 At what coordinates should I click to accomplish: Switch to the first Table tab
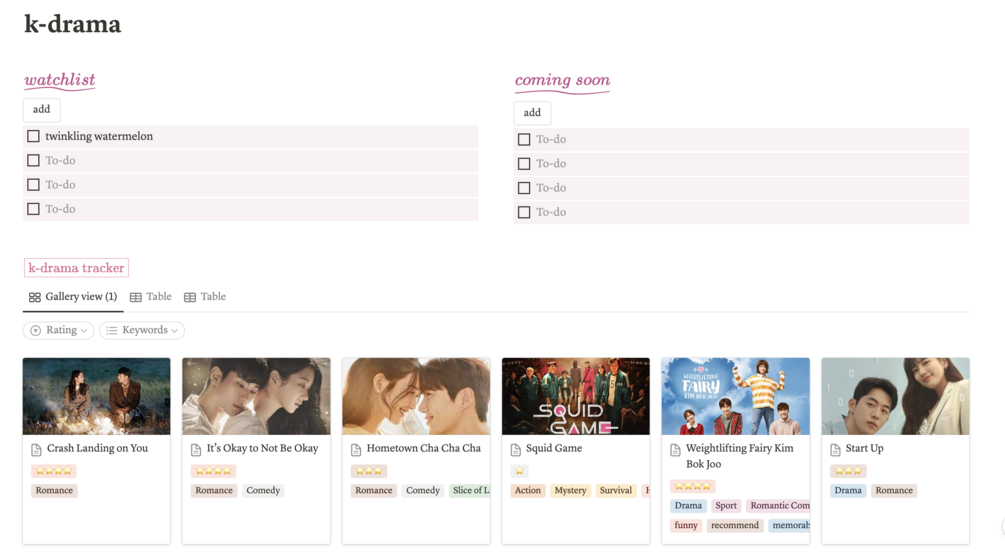tap(151, 297)
